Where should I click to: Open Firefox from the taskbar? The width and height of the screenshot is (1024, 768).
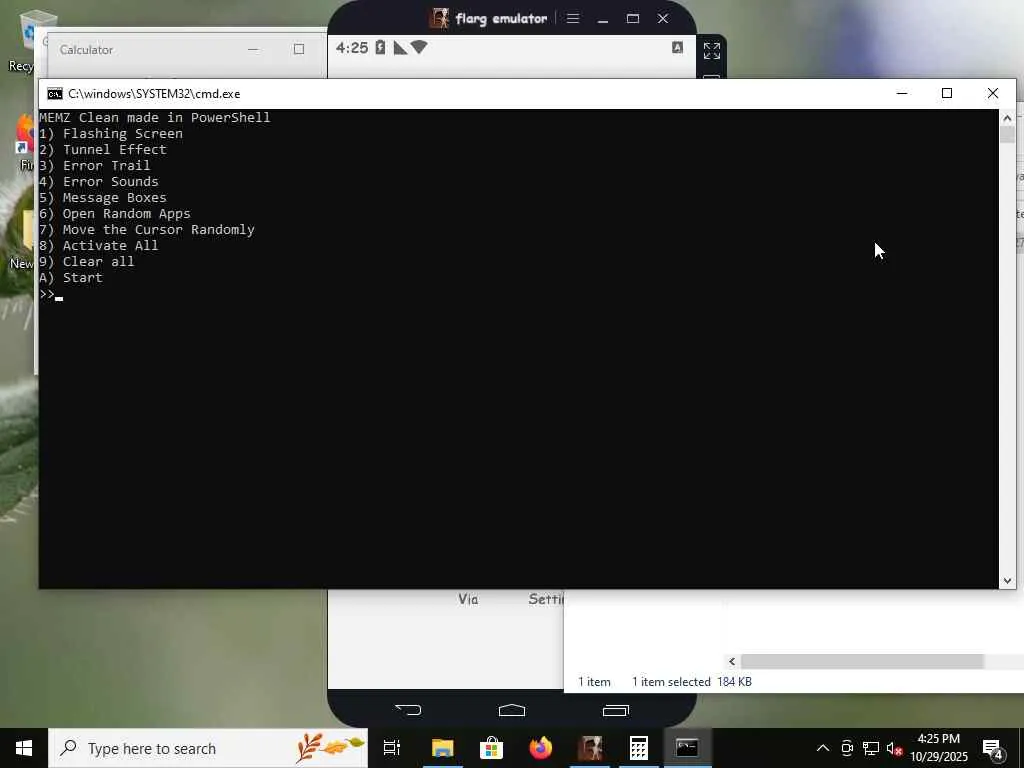(x=541, y=748)
